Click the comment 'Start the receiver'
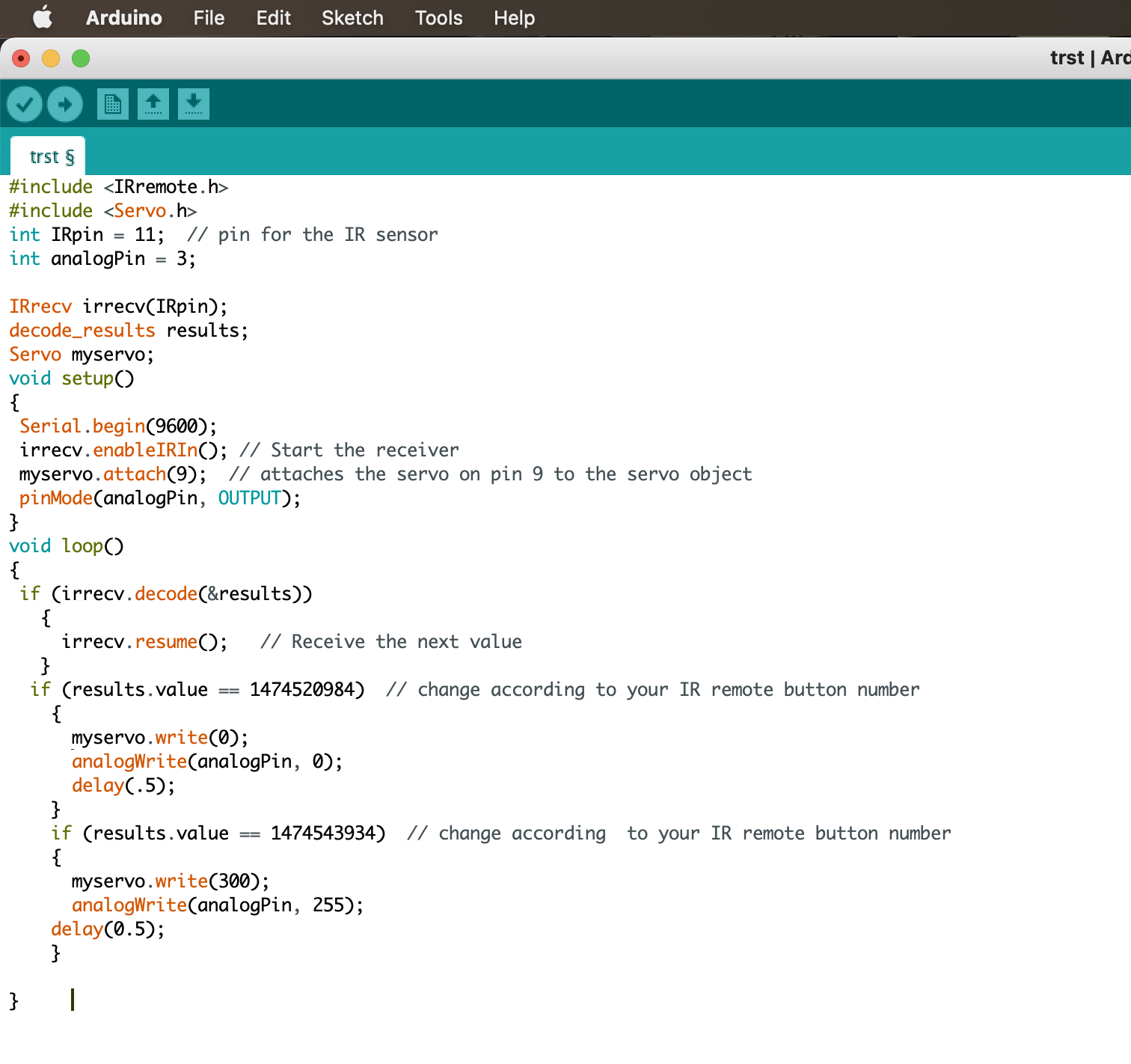This screenshot has width=1131, height=1064. click(x=365, y=450)
